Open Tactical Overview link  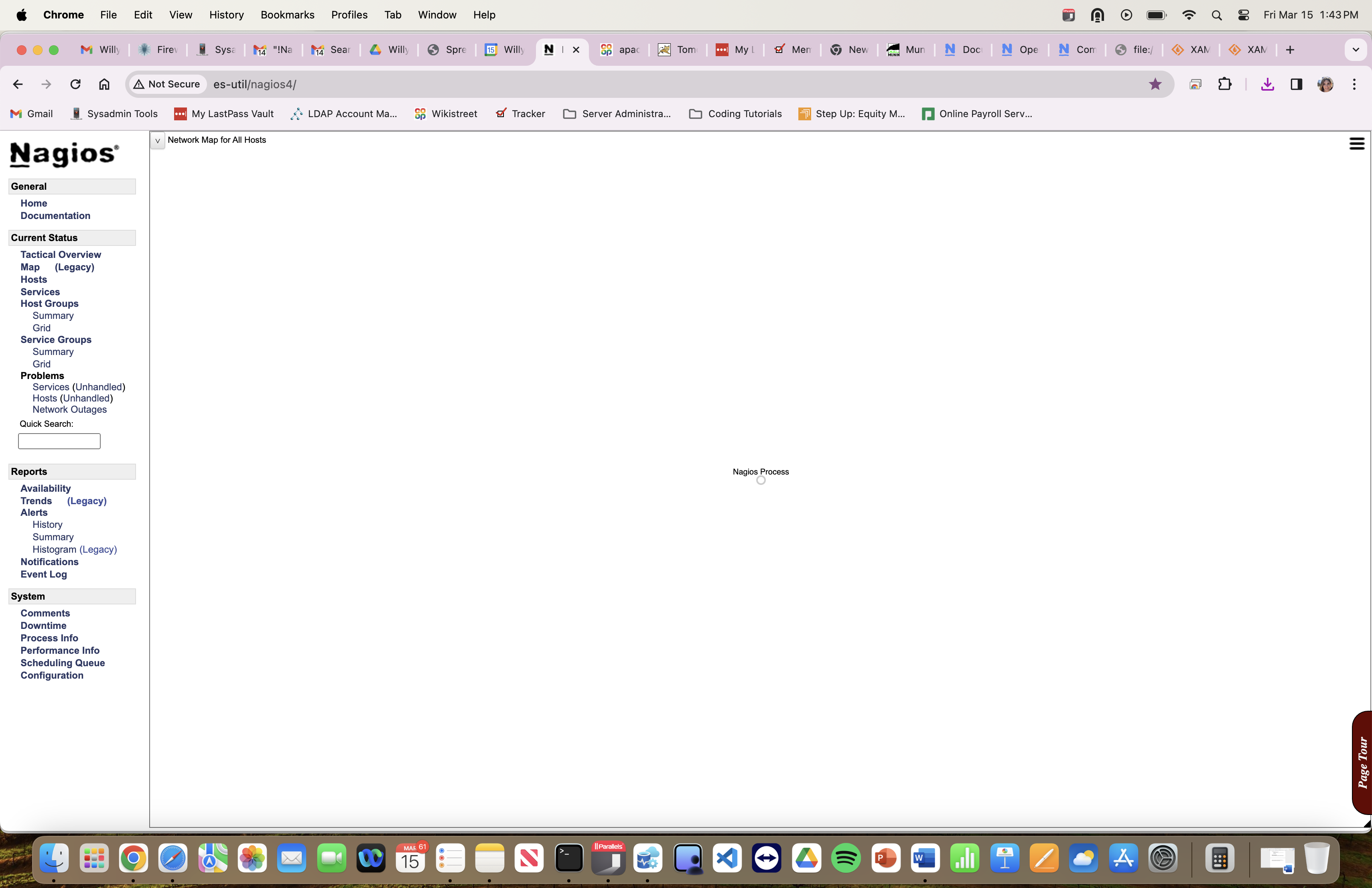(61, 254)
